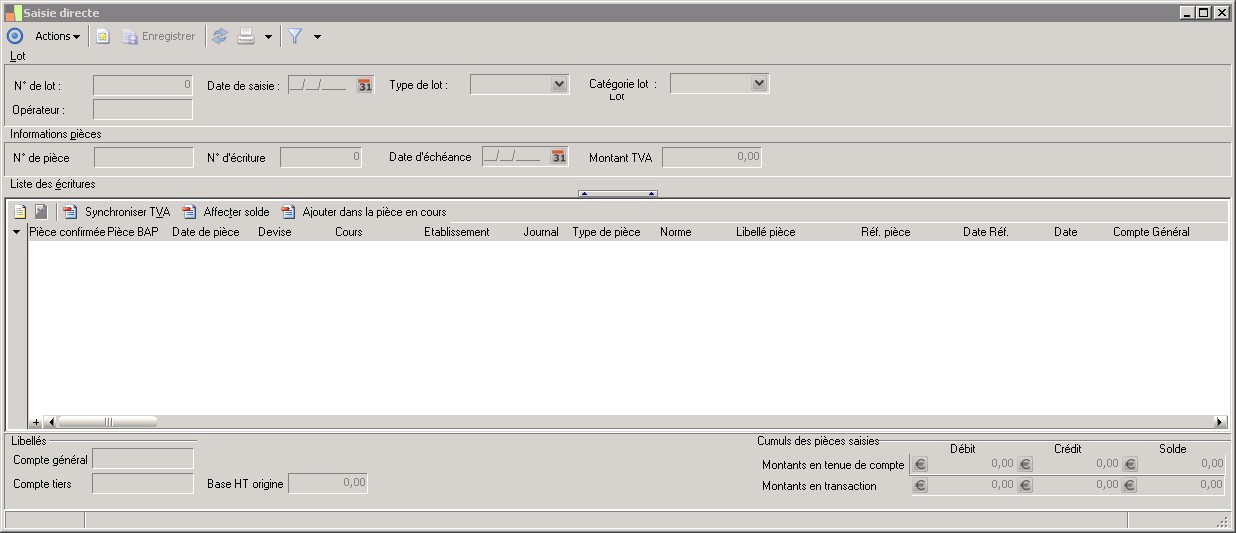Viewport: 1236px width, 533px height.
Task: Open the Date d'échéance calendar picker
Action: tap(559, 157)
